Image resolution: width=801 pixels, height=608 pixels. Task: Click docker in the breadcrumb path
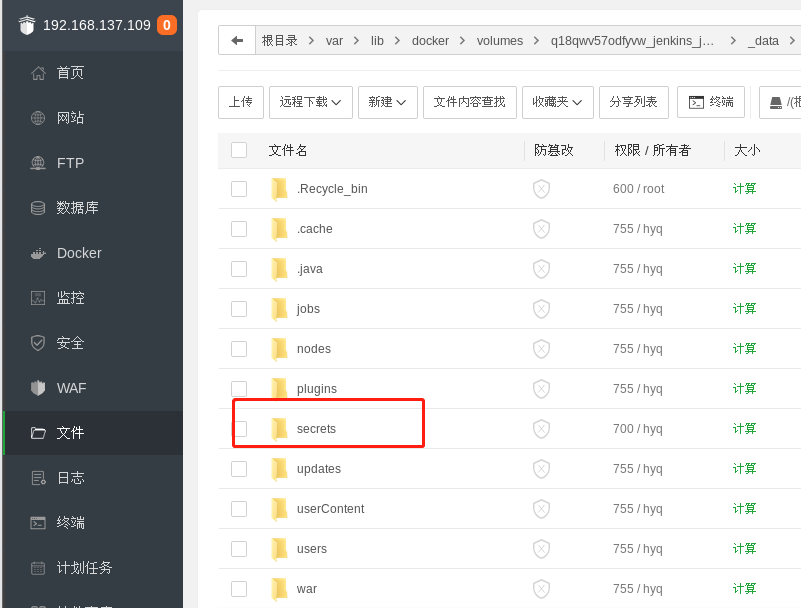tap(430, 40)
